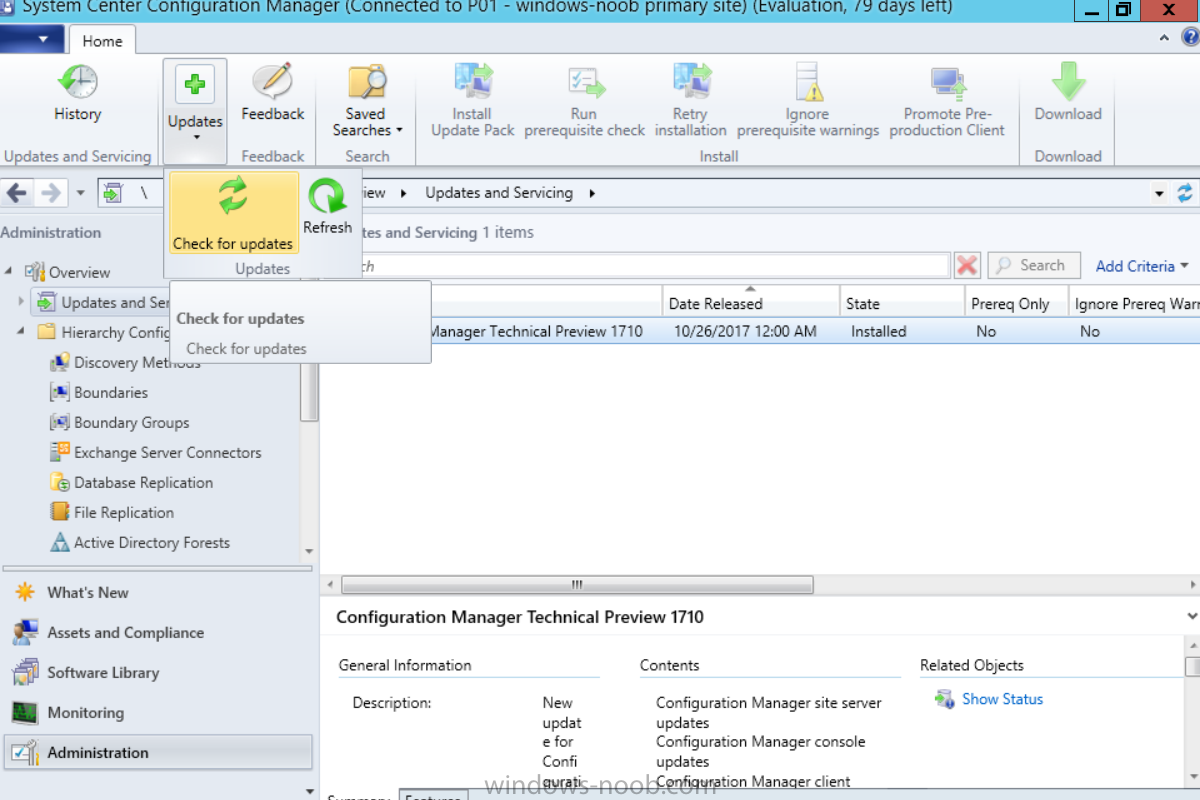Open the History view from the ribbon

pyautogui.click(x=77, y=95)
